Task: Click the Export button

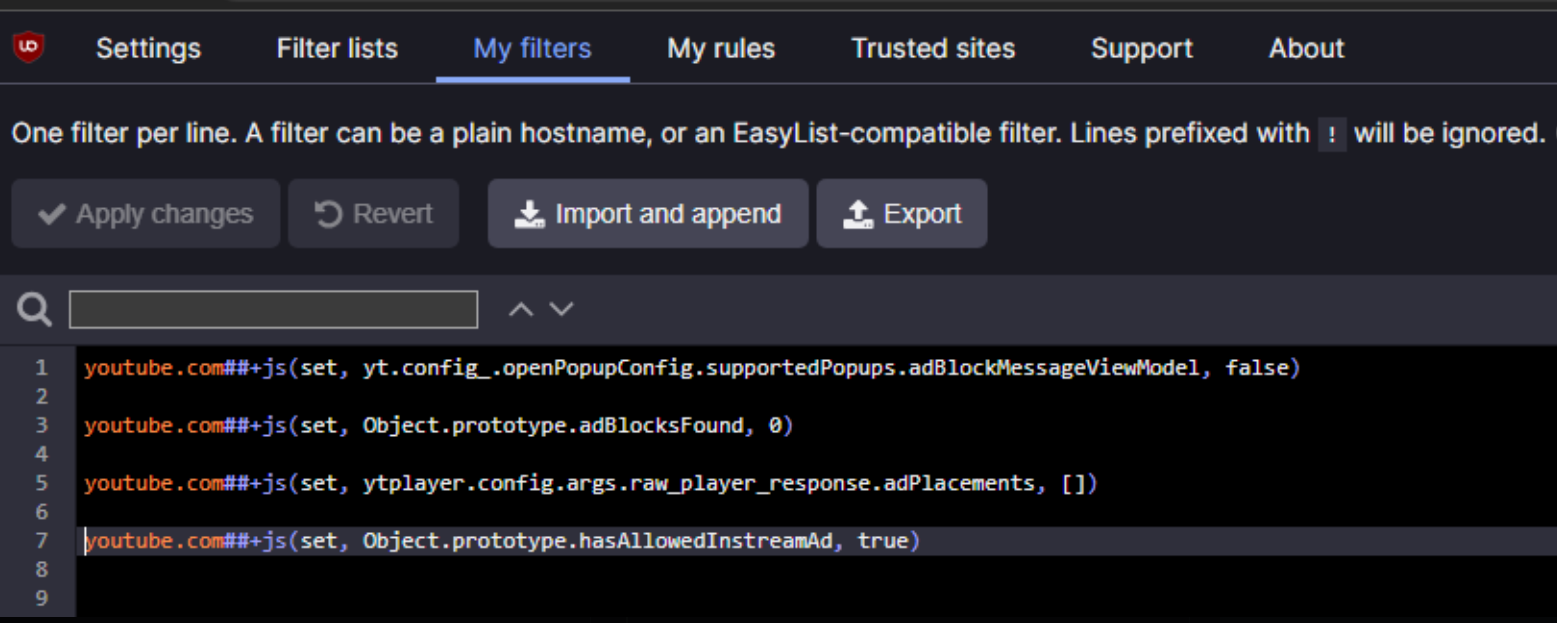Action: [x=902, y=213]
